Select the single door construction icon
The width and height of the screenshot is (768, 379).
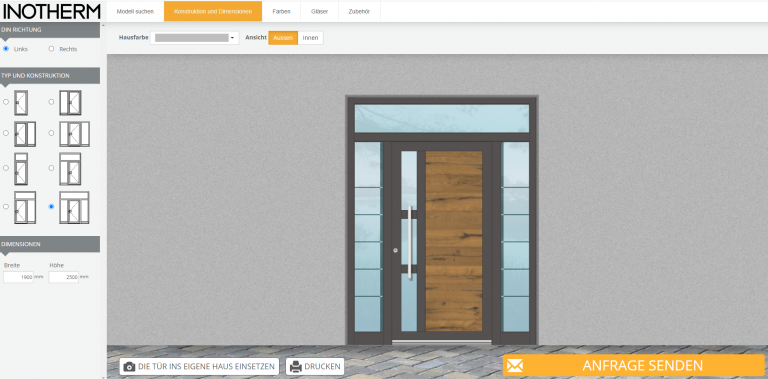pos(21,102)
